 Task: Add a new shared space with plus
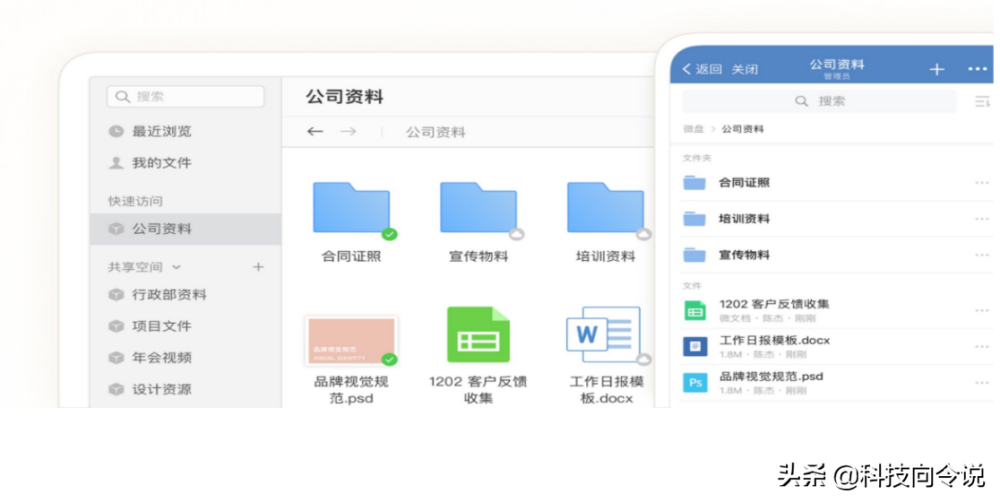pos(258,267)
